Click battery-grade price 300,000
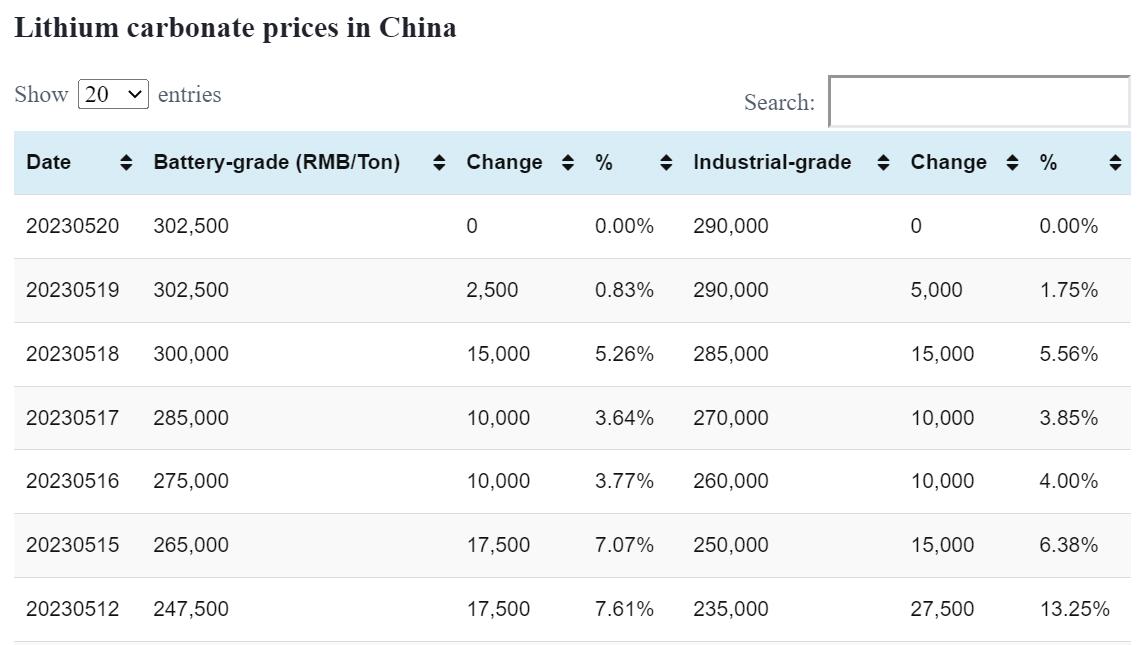 (x=191, y=354)
